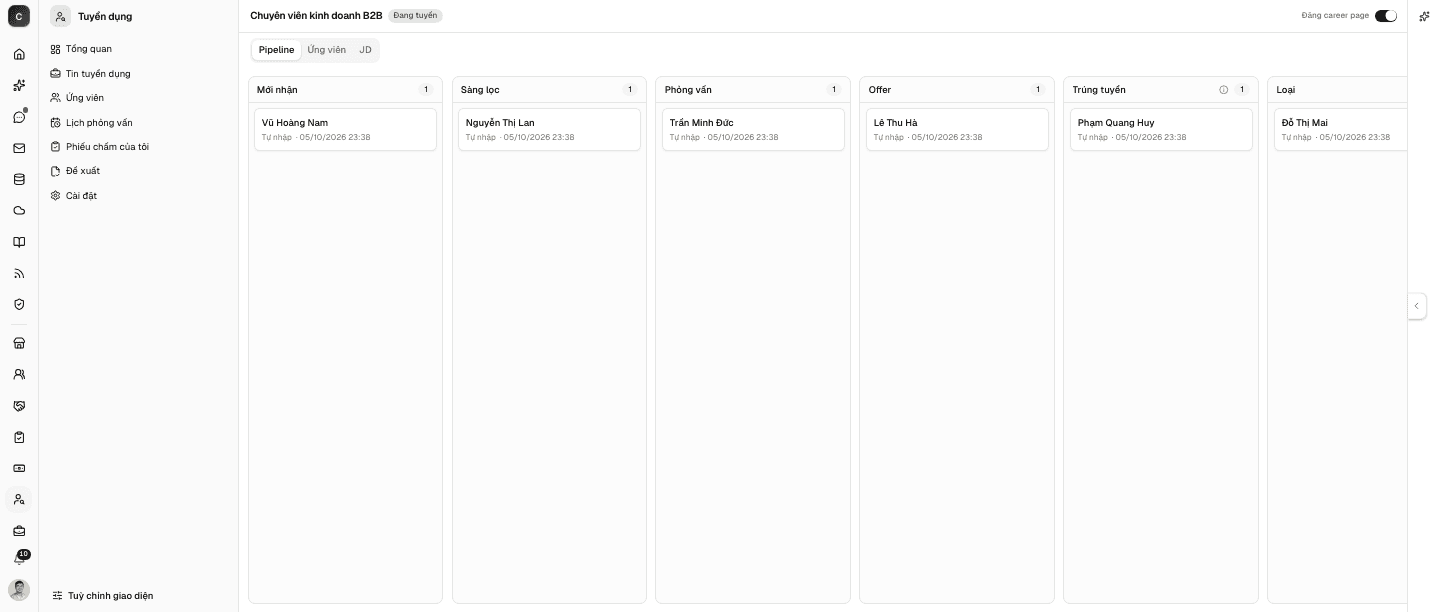Open candidate card Vũ Hoàng Nam
Image resolution: width=1440 pixels, height=612 pixels.
[x=345, y=129]
